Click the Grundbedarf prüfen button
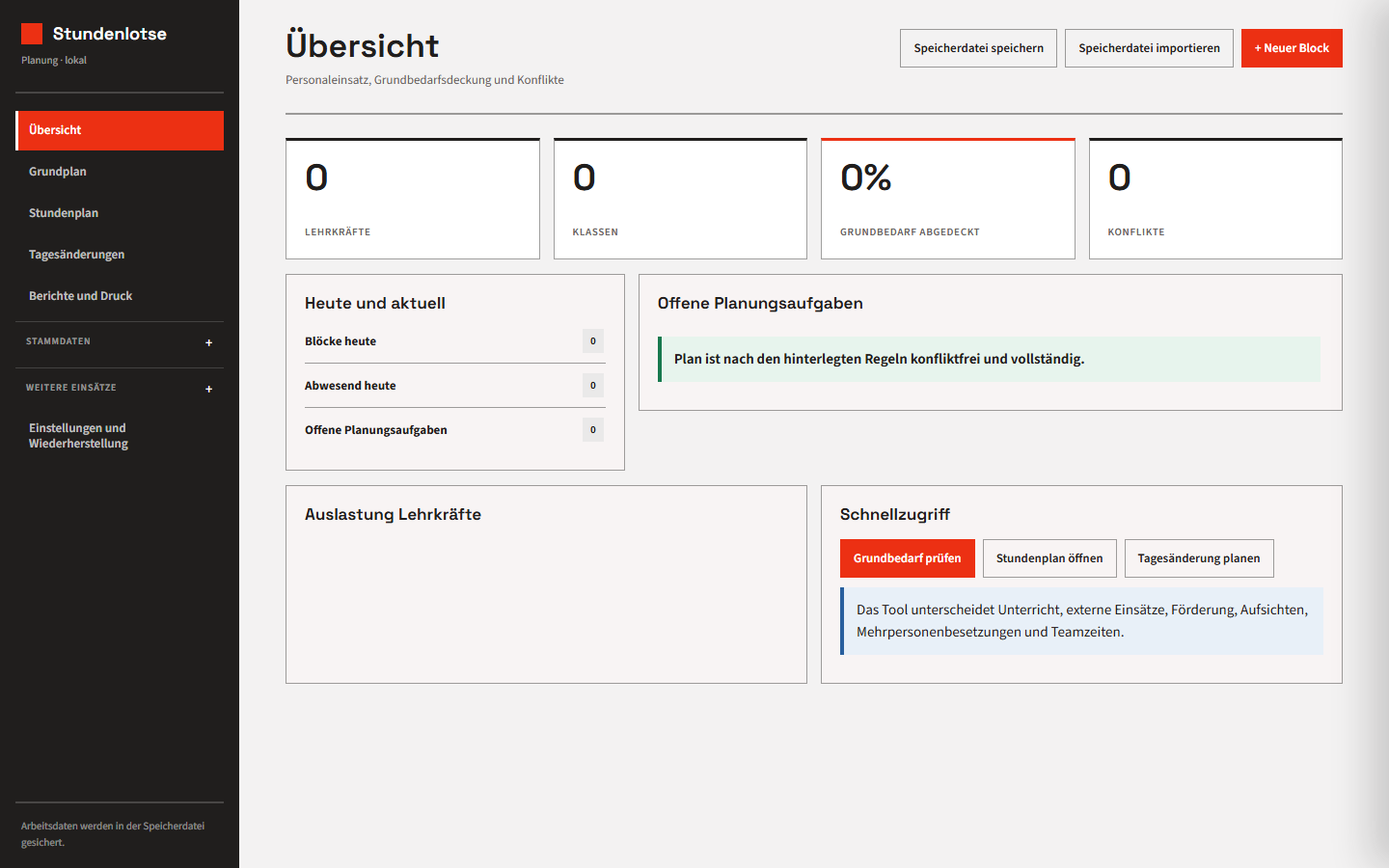 (907, 558)
